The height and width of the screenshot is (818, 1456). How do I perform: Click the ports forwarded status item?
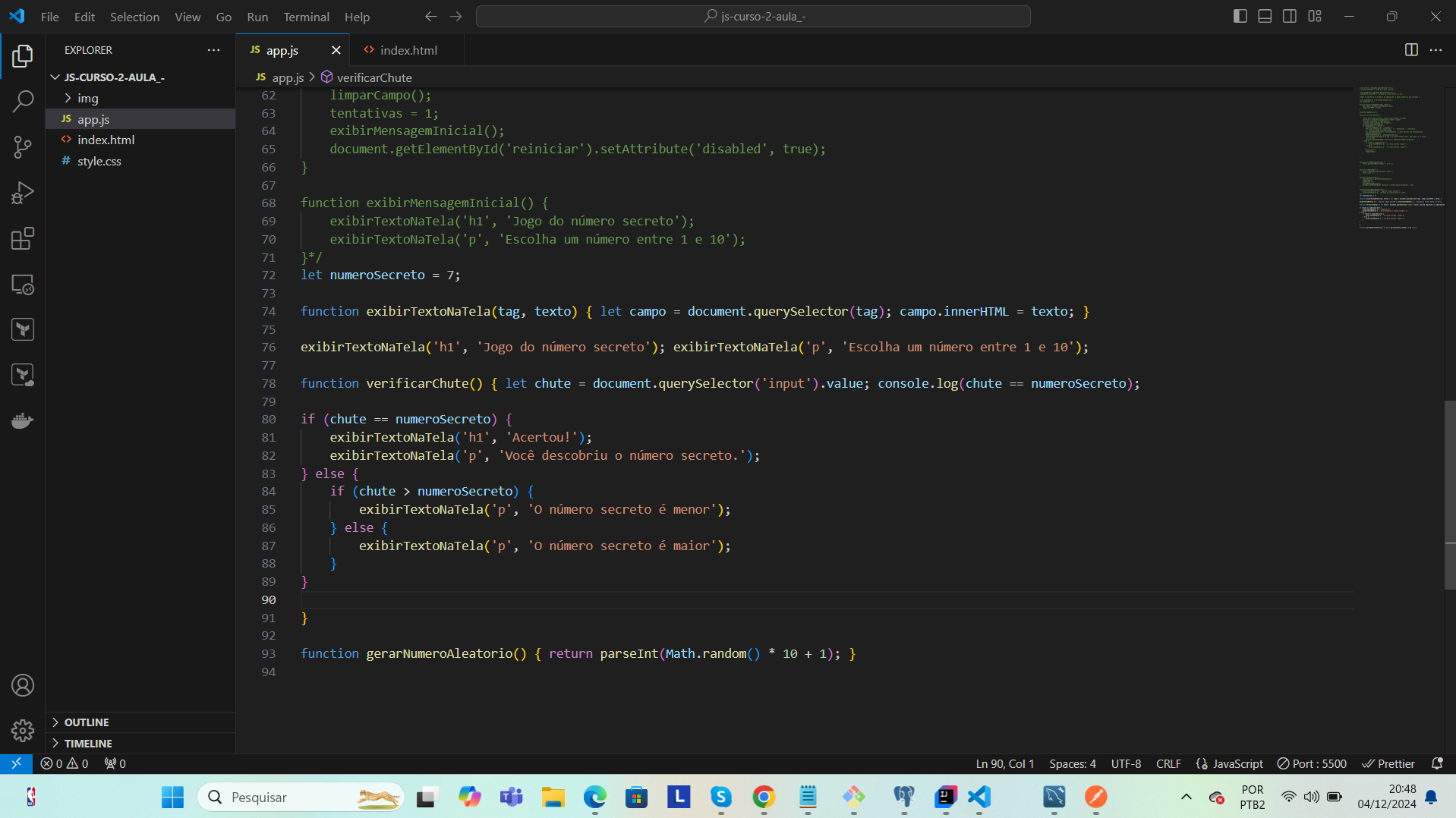[115, 763]
